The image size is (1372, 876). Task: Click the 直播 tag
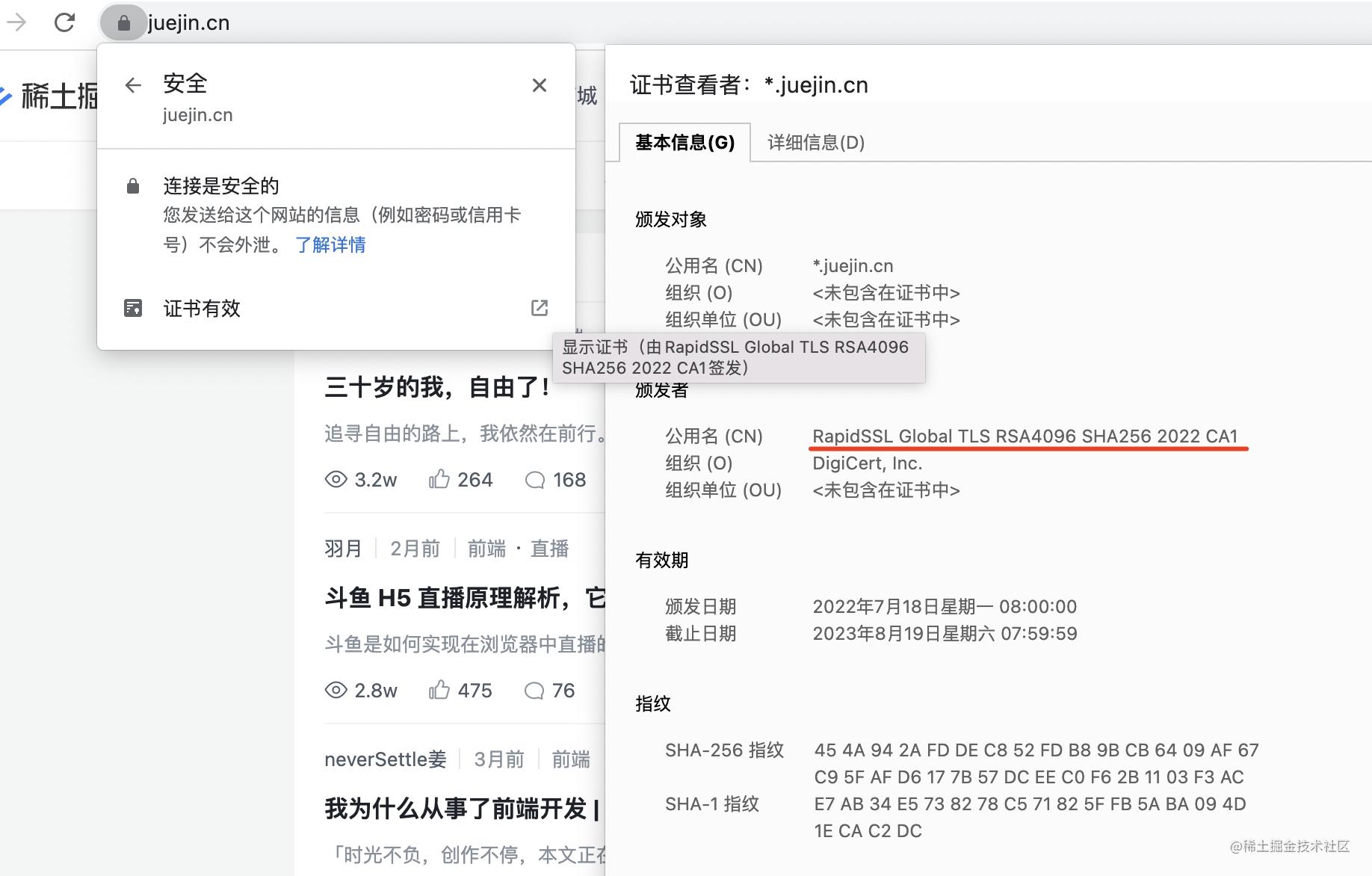(x=550, y=549)
